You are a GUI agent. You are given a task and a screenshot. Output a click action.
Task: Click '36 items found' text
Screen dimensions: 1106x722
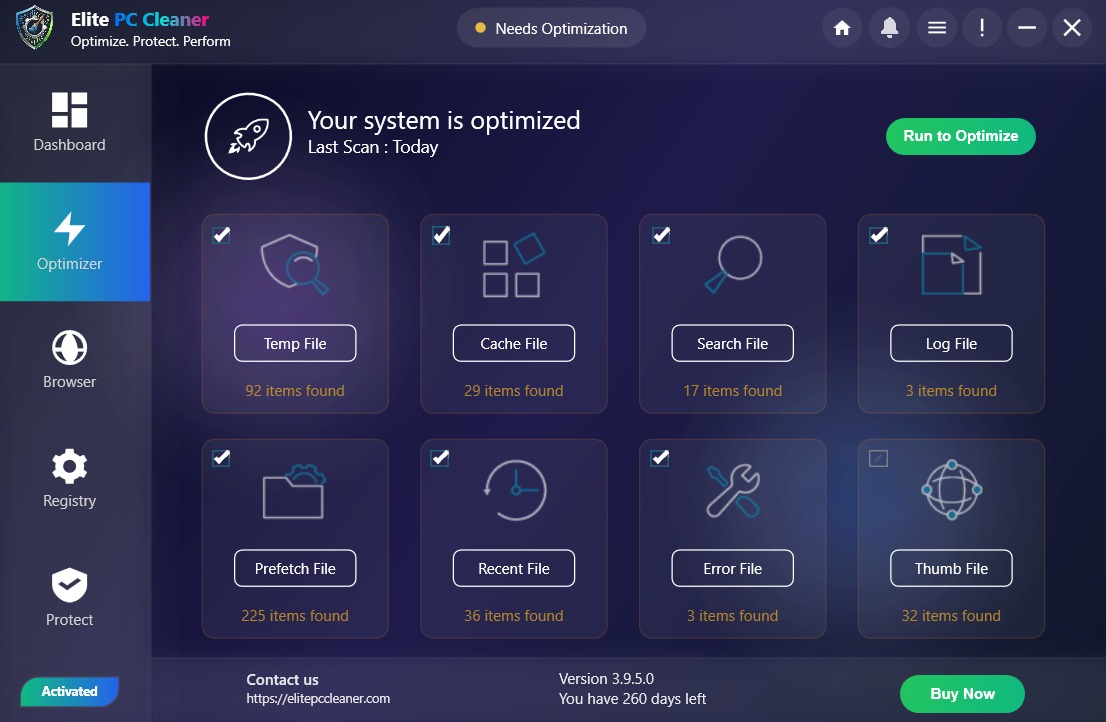(514, 616)
